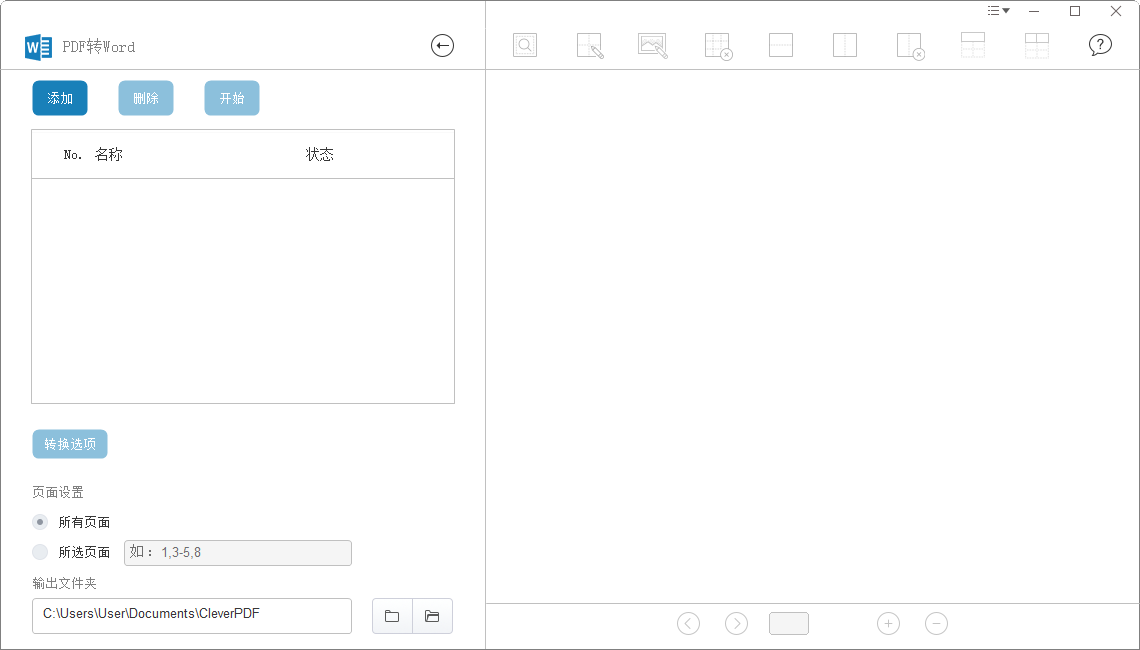This screenshot has height=650, width=1140.
Task: Click 开始 to start conversion
Action: tap(231, 98)
